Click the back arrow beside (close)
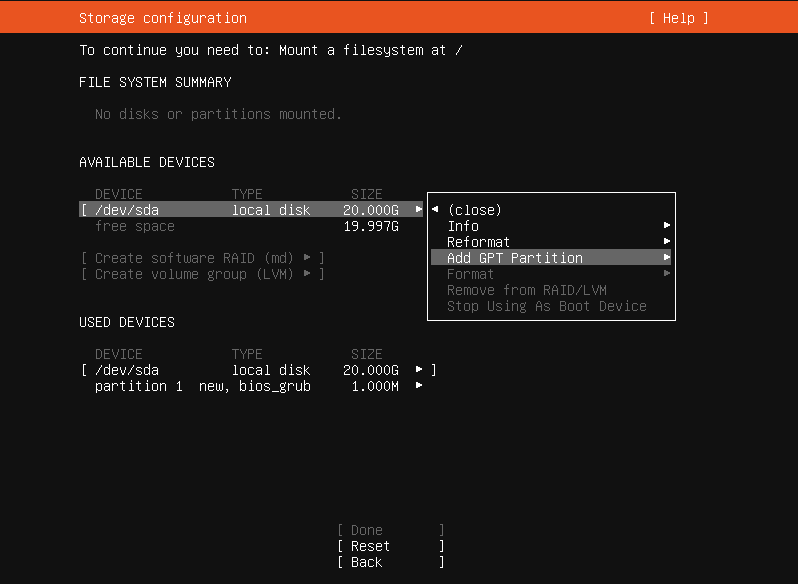This screenshot has width=798, height=584. click(435, 209)
